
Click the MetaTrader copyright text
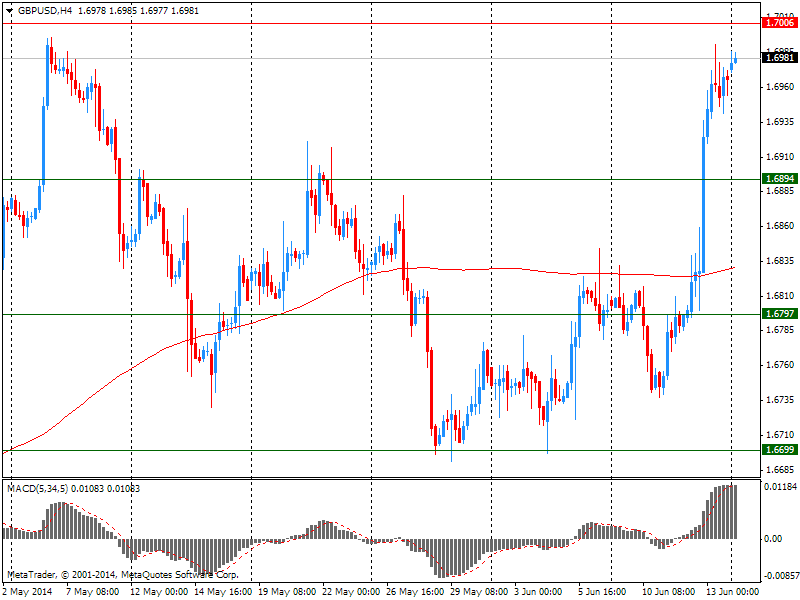point(122,575)
